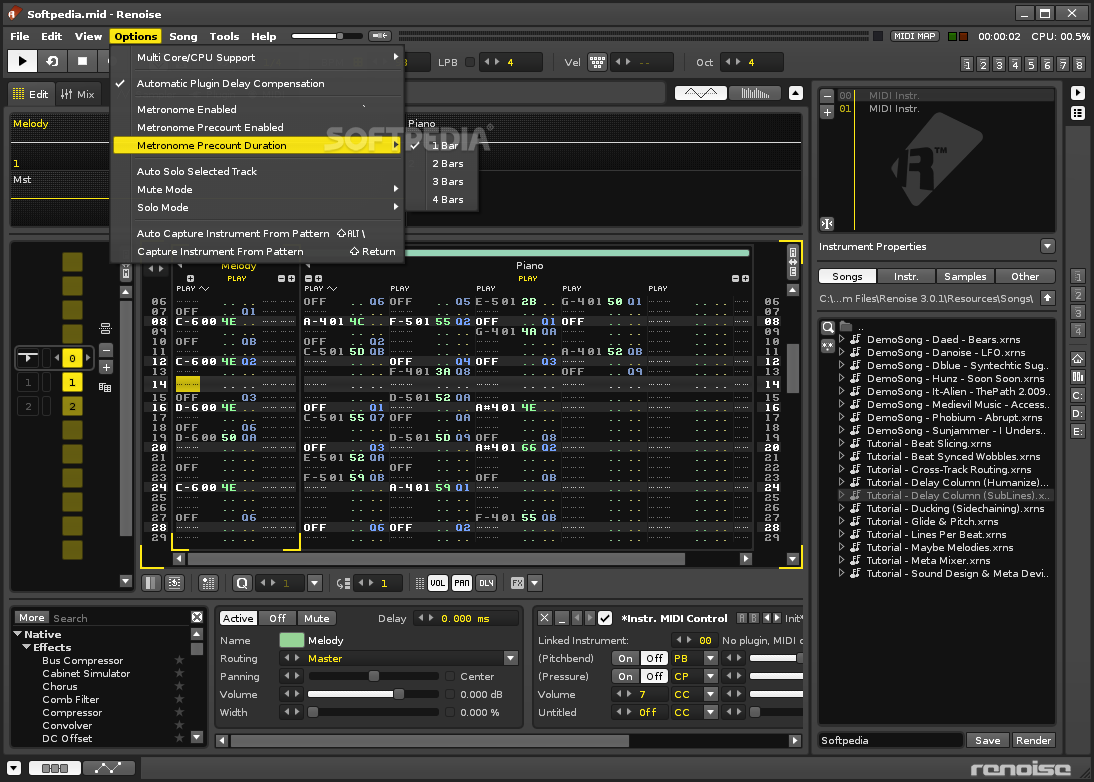Click the parent directory up arrow icon
Viewport: 1094px width, 782px height.
[1047, 298]
